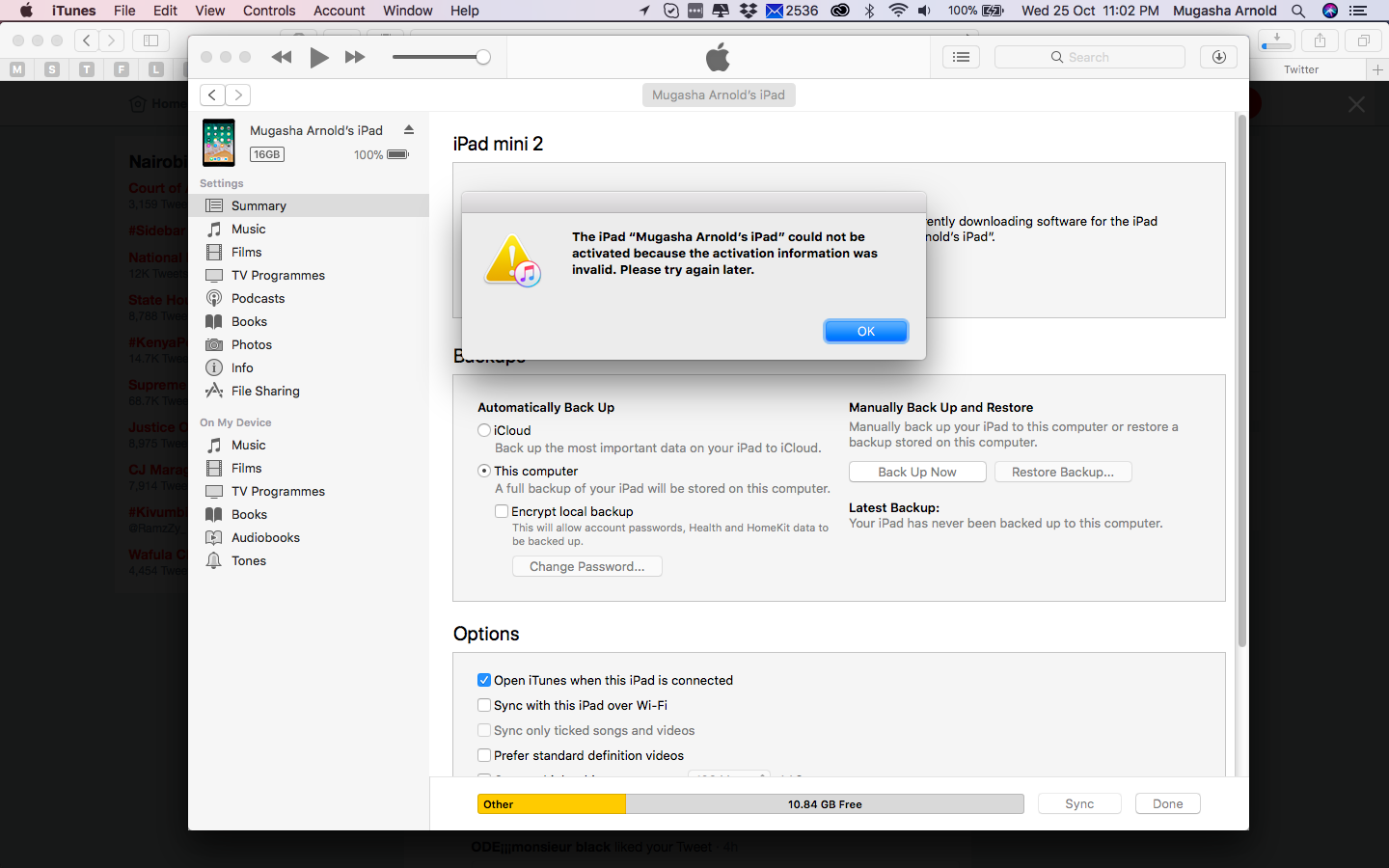Open the Help menu
Screen dimensions: 1389x868
[464, 11]
